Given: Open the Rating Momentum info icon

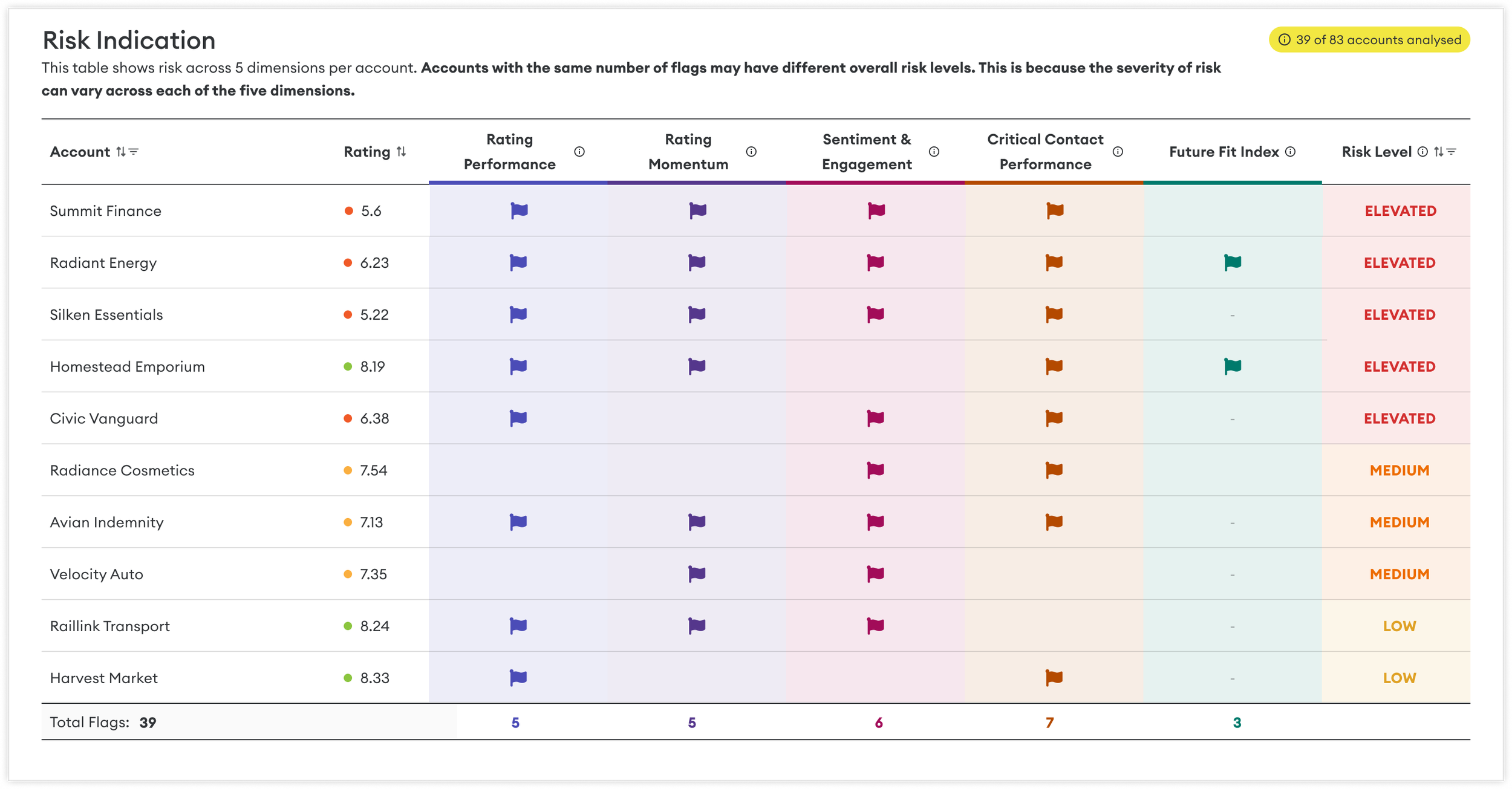Looking at the screenshot, I should 751,152.
